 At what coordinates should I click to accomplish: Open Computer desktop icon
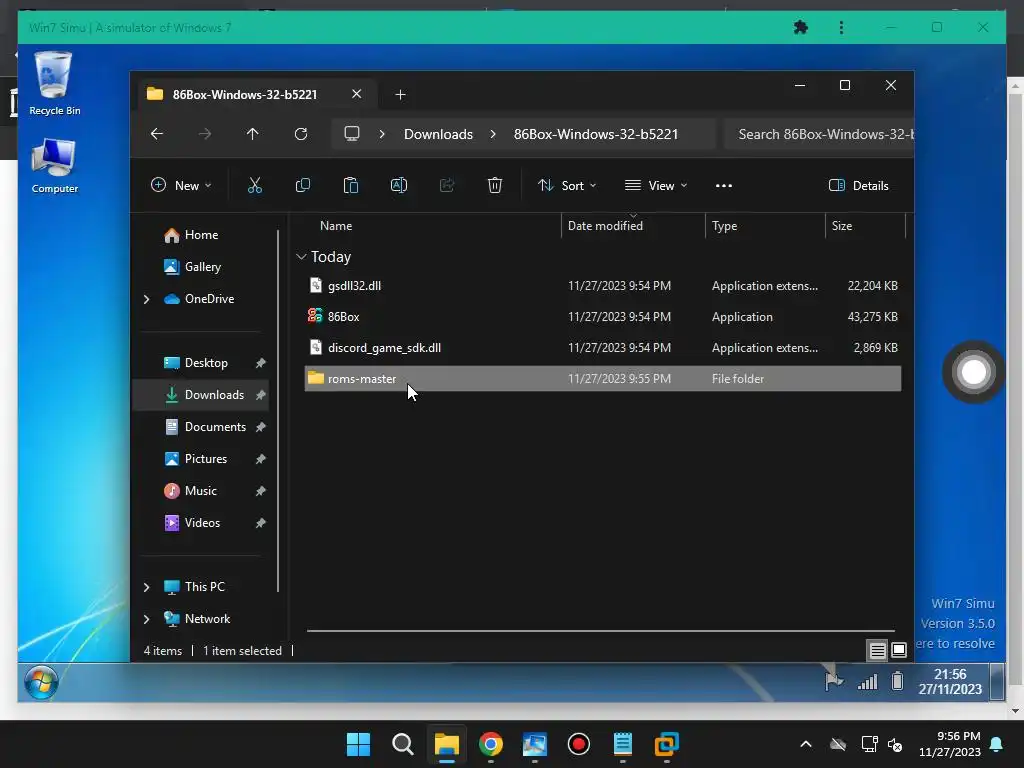(x=54, y=166)
